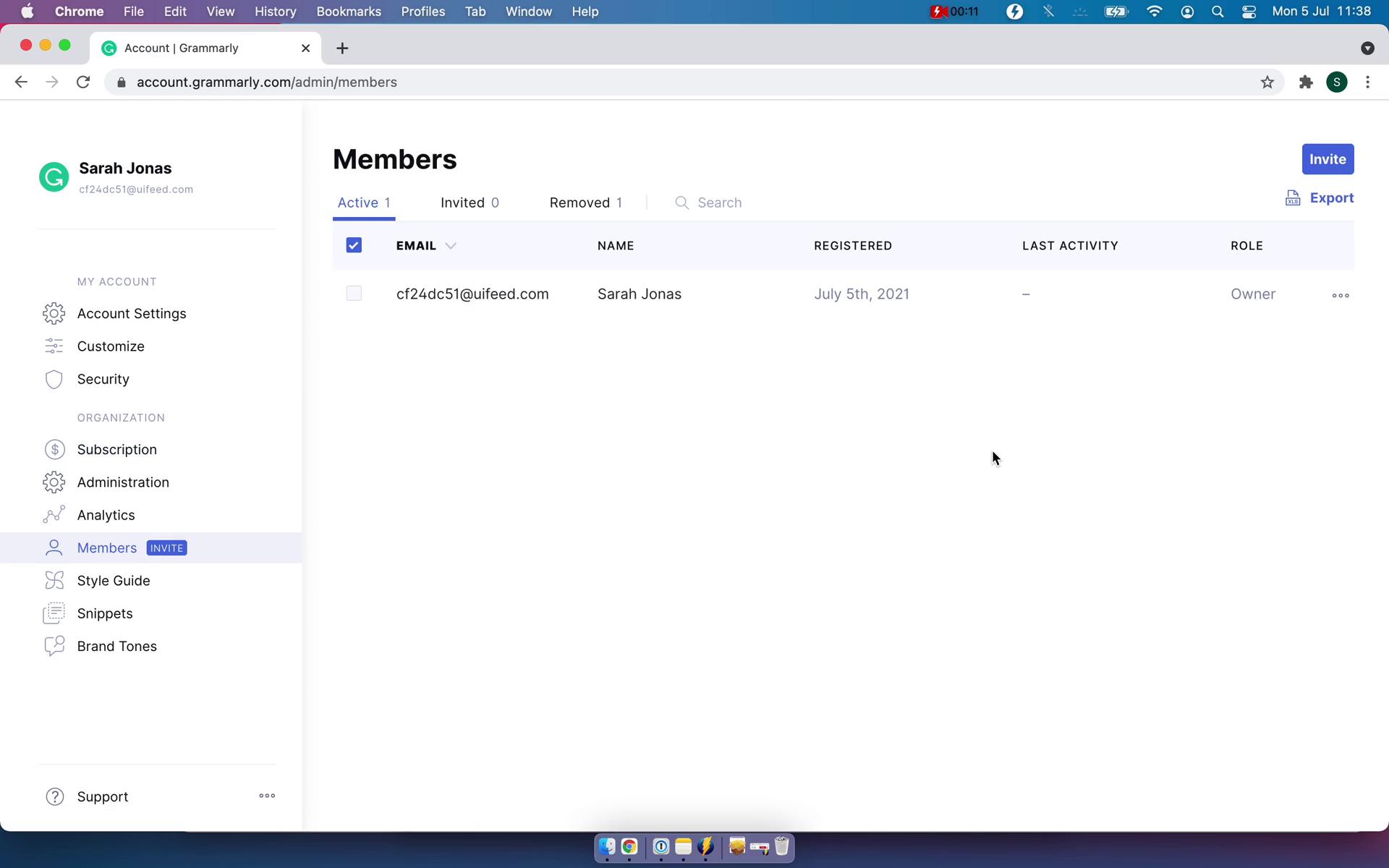Viewport: 1389px width, 868px height.
Task: Open the Chrome profile S avatar
Action: 1337,82
